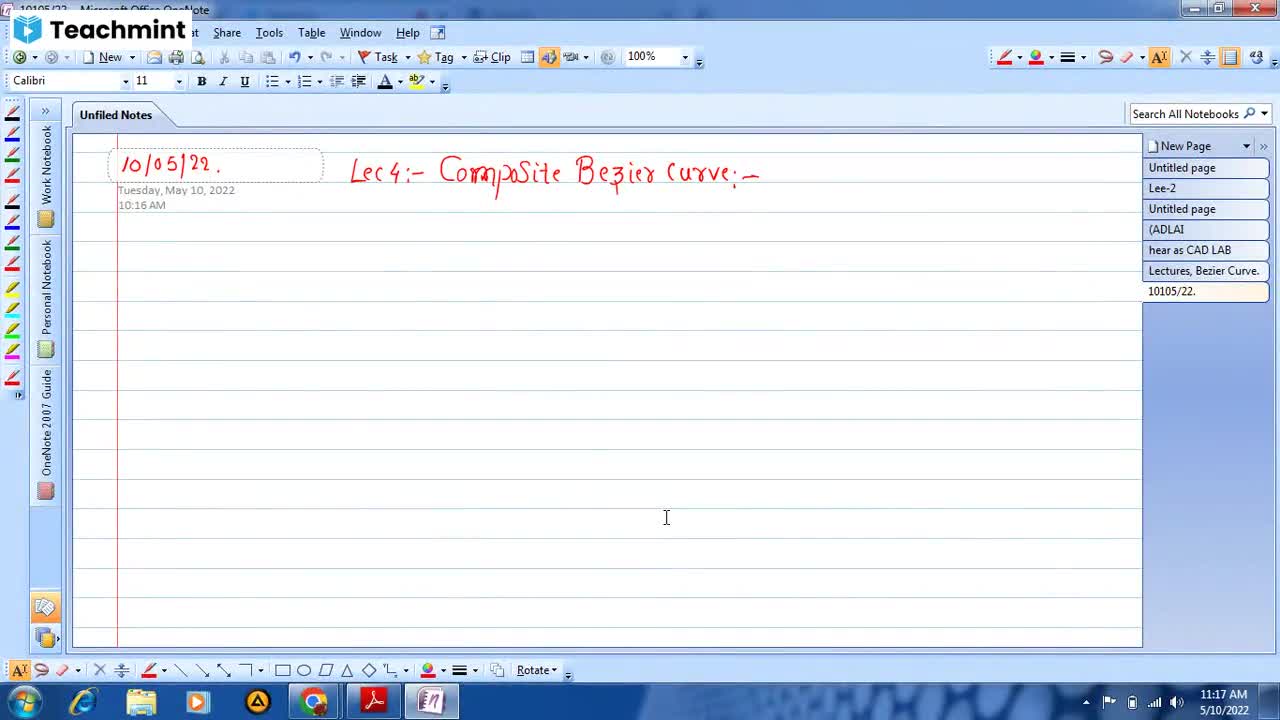This screenshot has width=1280, height=720.
Task: Select the Rectangle shape in the drawing toolbar
Action: 282,670
